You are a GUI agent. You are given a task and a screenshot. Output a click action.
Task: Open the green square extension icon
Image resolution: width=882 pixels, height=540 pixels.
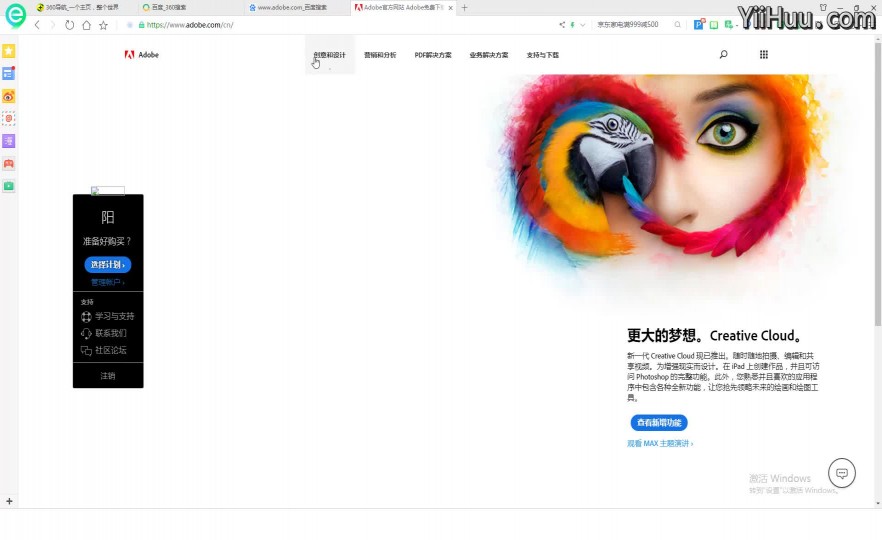point(714,25)
